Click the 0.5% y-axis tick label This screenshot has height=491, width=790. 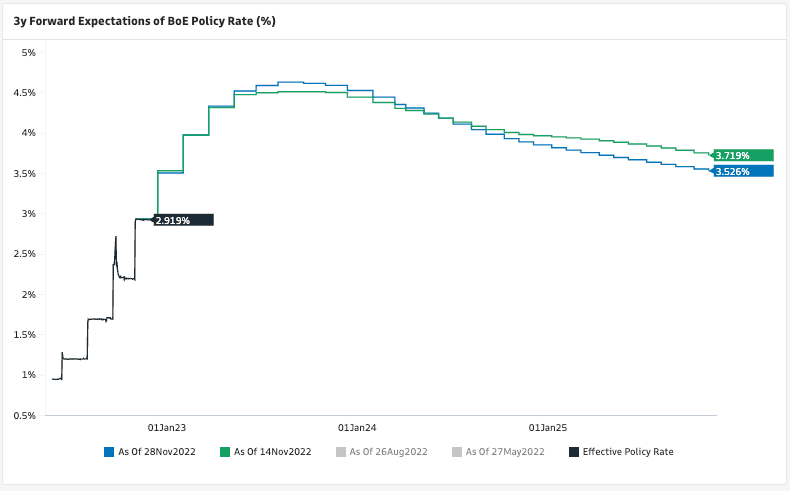[x=24, y=415]
